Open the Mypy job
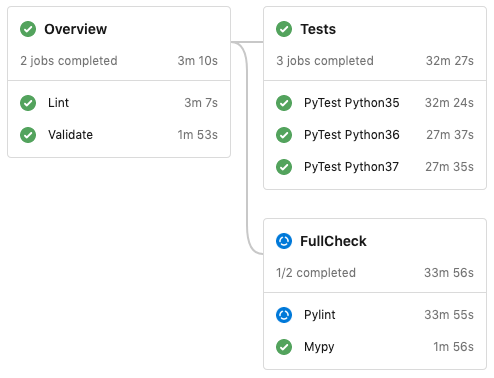Screen dimensions: 494x378 [319, 347]
